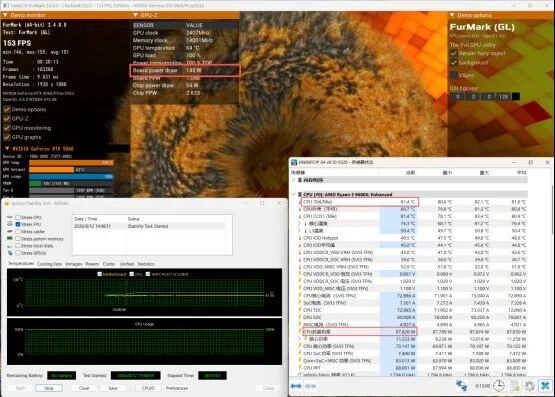Click icon beside Stress cache option
This screenshot has height=397, width=555.
(x=10, y=231)
